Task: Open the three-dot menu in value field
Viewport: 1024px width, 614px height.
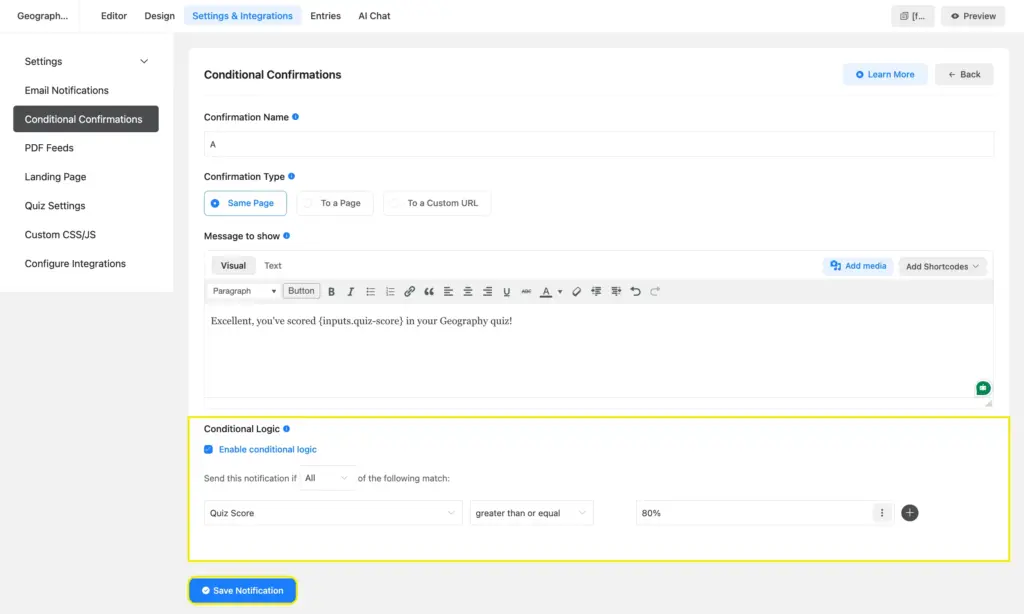Action: pos(882,513)
